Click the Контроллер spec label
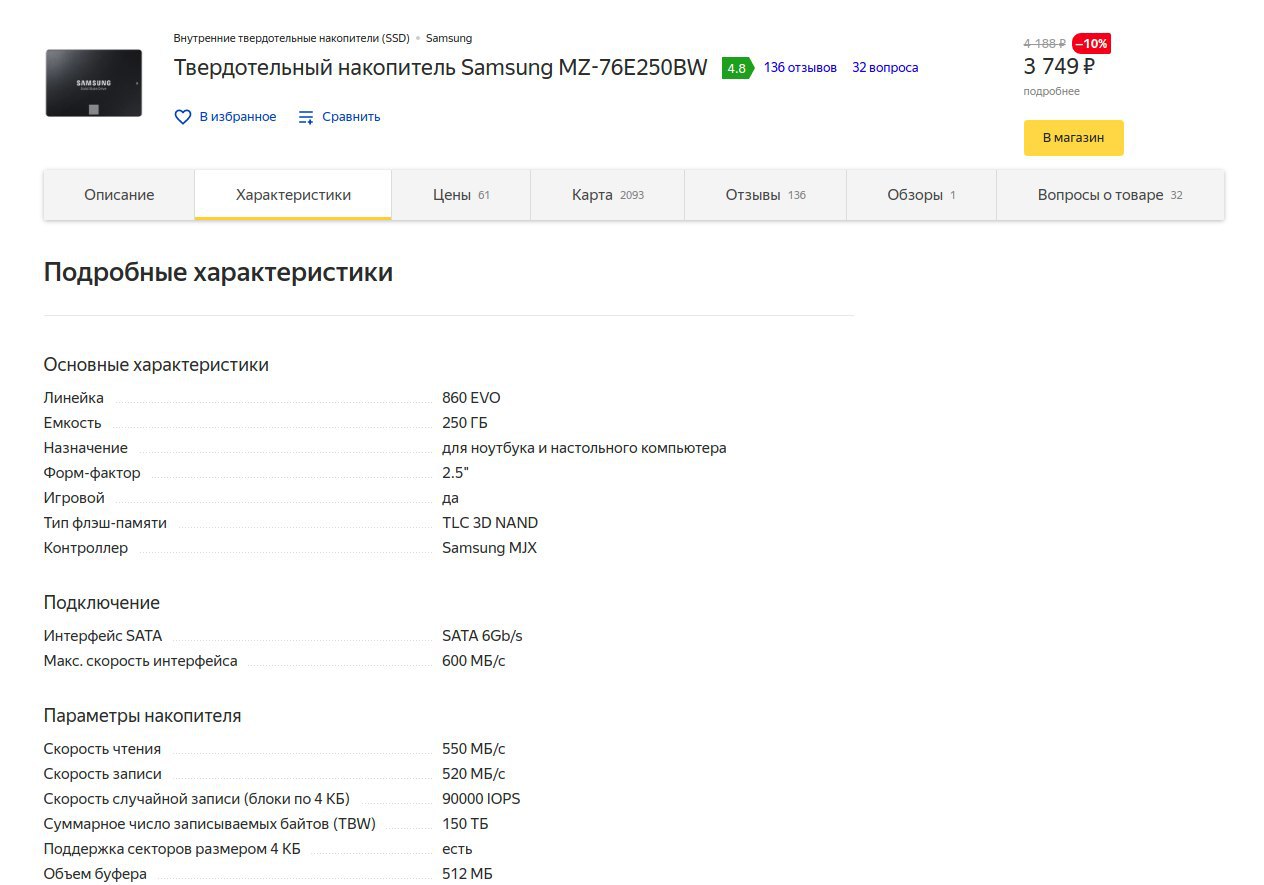 86,548
